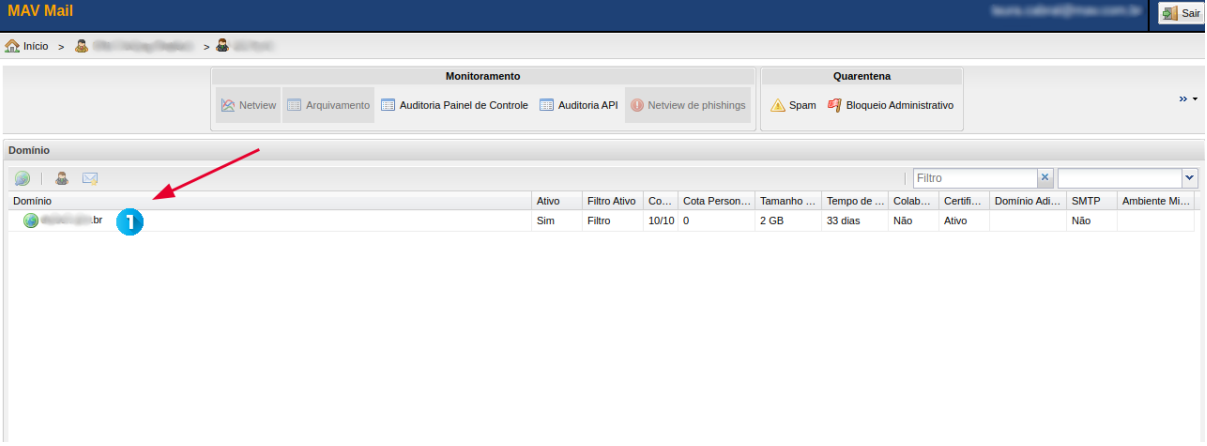Open Spam quarantine

[793, 105]
